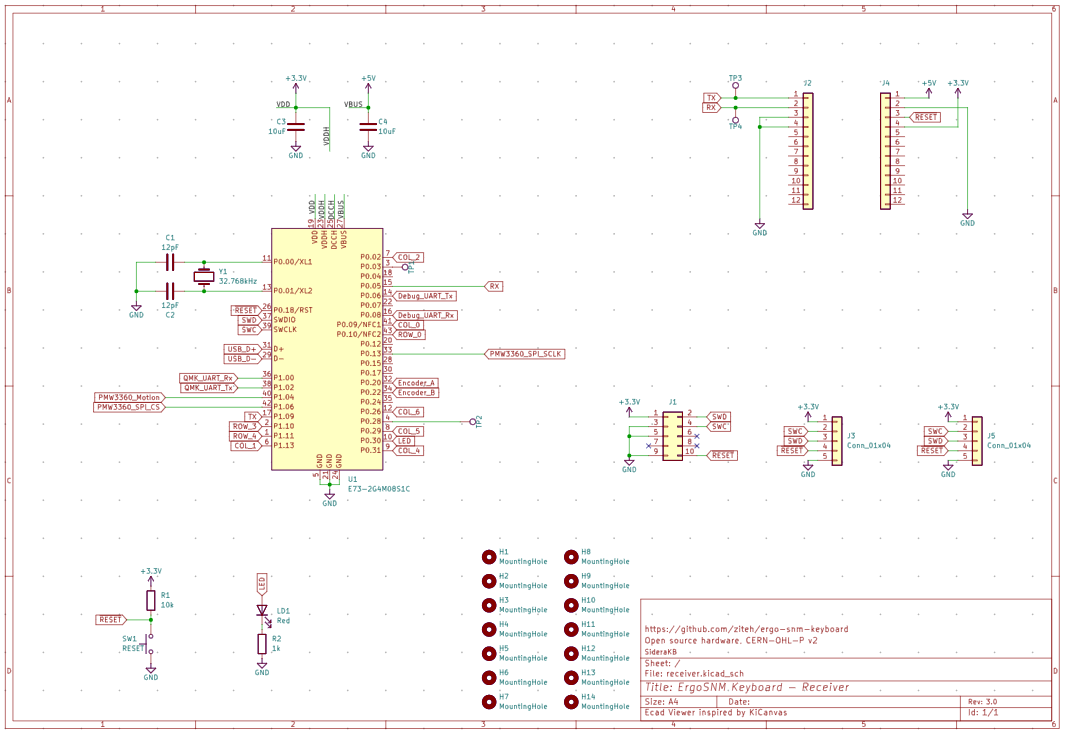Select capacitor C2 symbol

[170, 291]
